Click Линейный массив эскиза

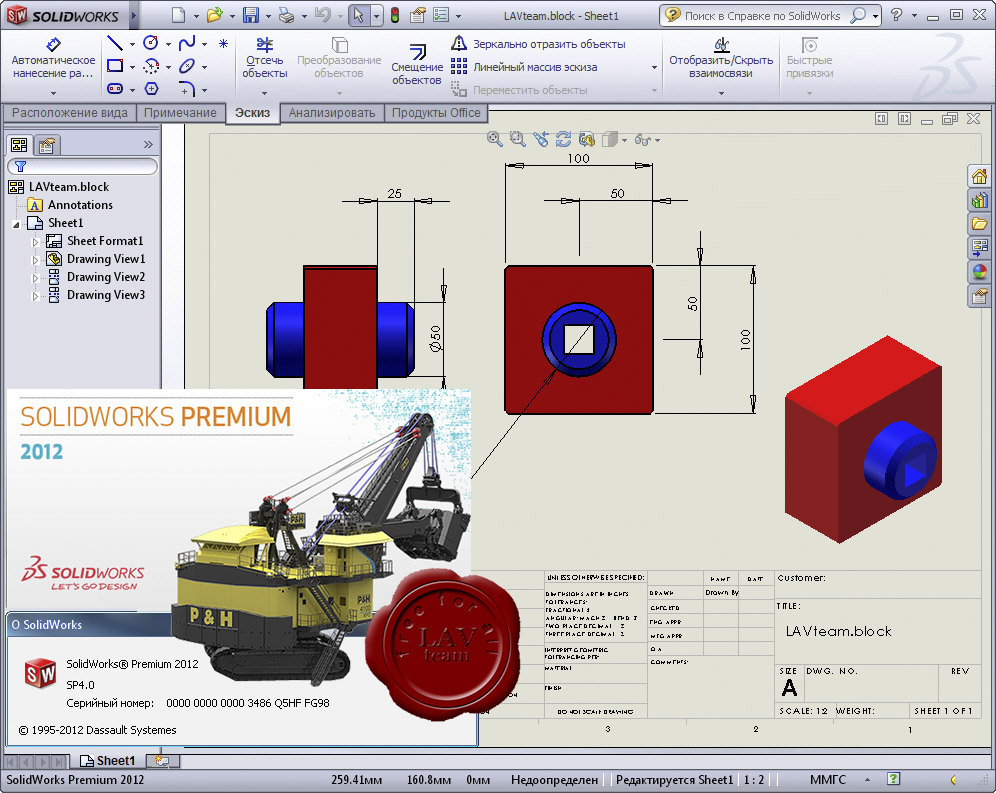[525, 67]
